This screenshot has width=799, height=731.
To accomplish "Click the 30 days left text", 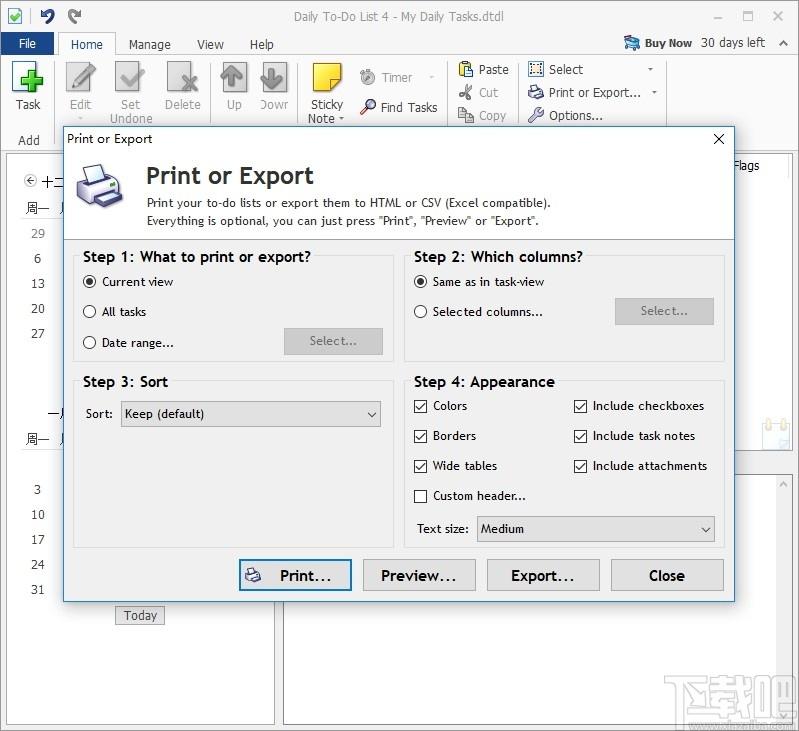I will (x=732, y=43).
